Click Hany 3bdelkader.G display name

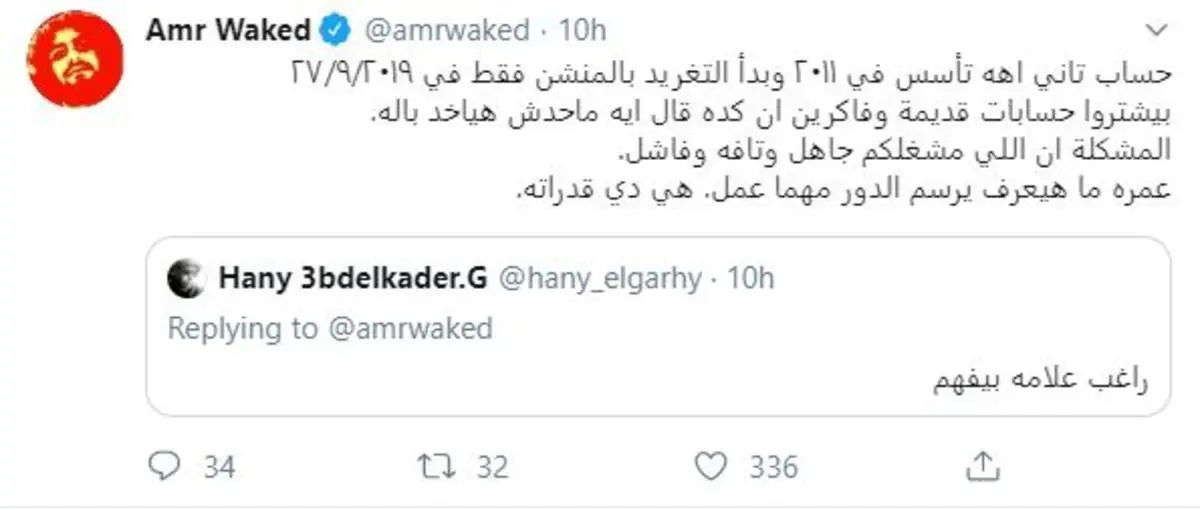(352, 279)
